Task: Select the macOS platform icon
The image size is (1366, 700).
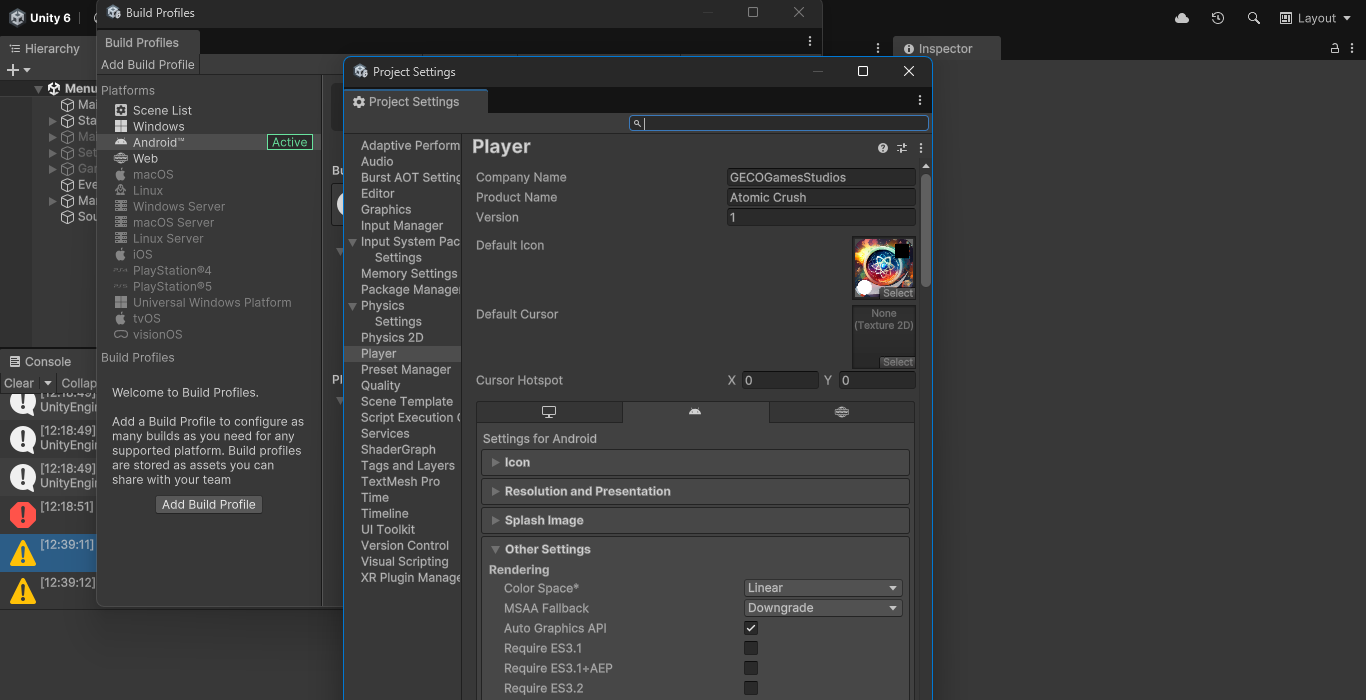Action: click(121, 174)
